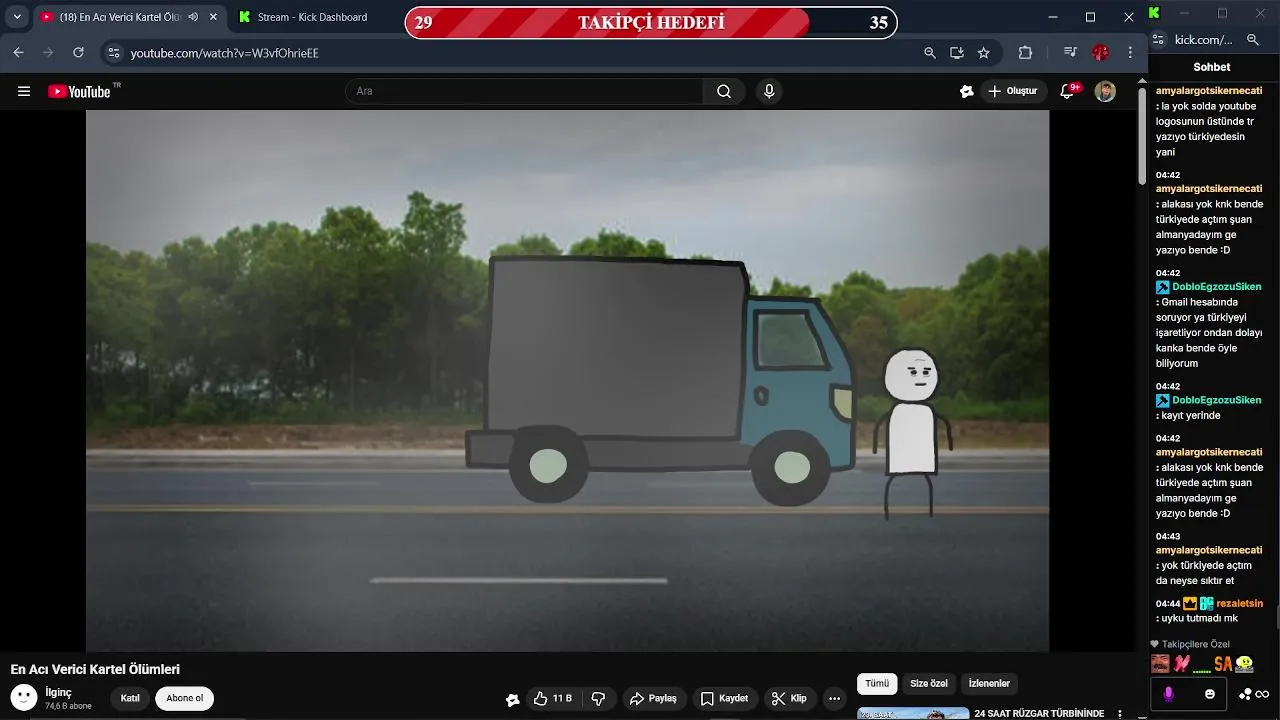Open Chrome extensions puzzle icon
1280x720 pixels.
(x=1025, y=52)
